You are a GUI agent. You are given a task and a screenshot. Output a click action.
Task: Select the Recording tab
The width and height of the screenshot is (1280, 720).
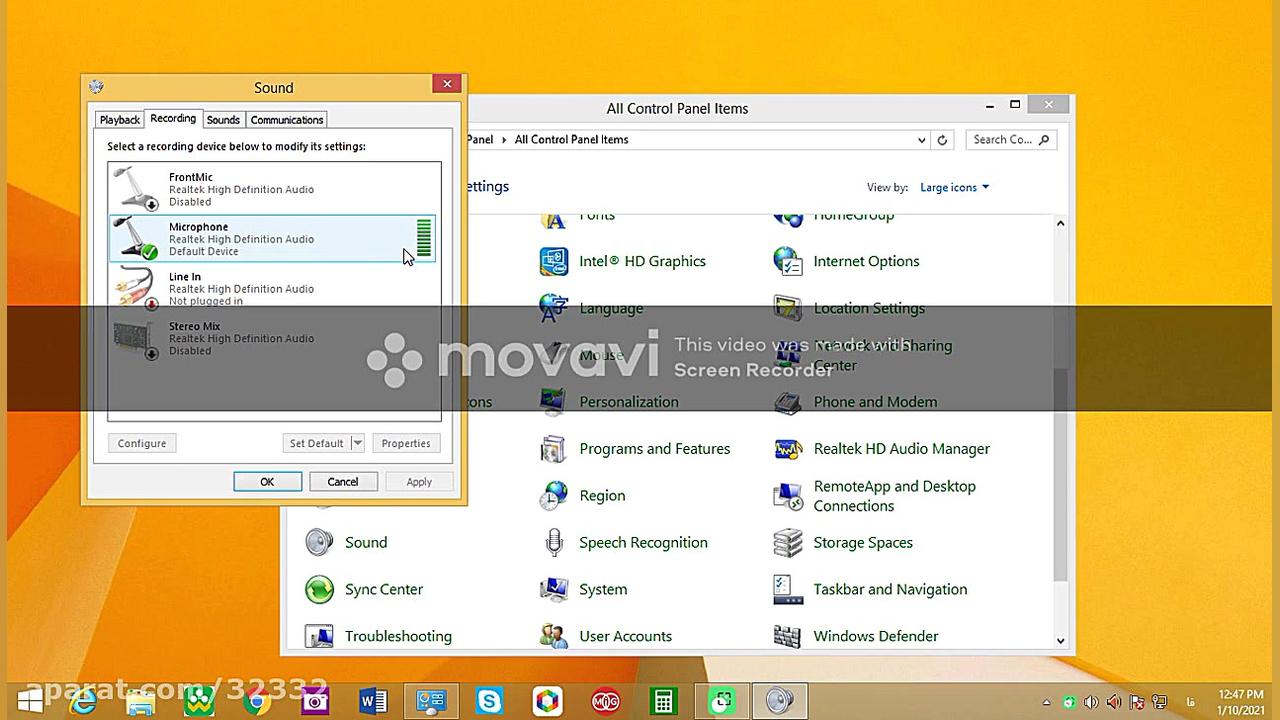(x=173, y=118)
